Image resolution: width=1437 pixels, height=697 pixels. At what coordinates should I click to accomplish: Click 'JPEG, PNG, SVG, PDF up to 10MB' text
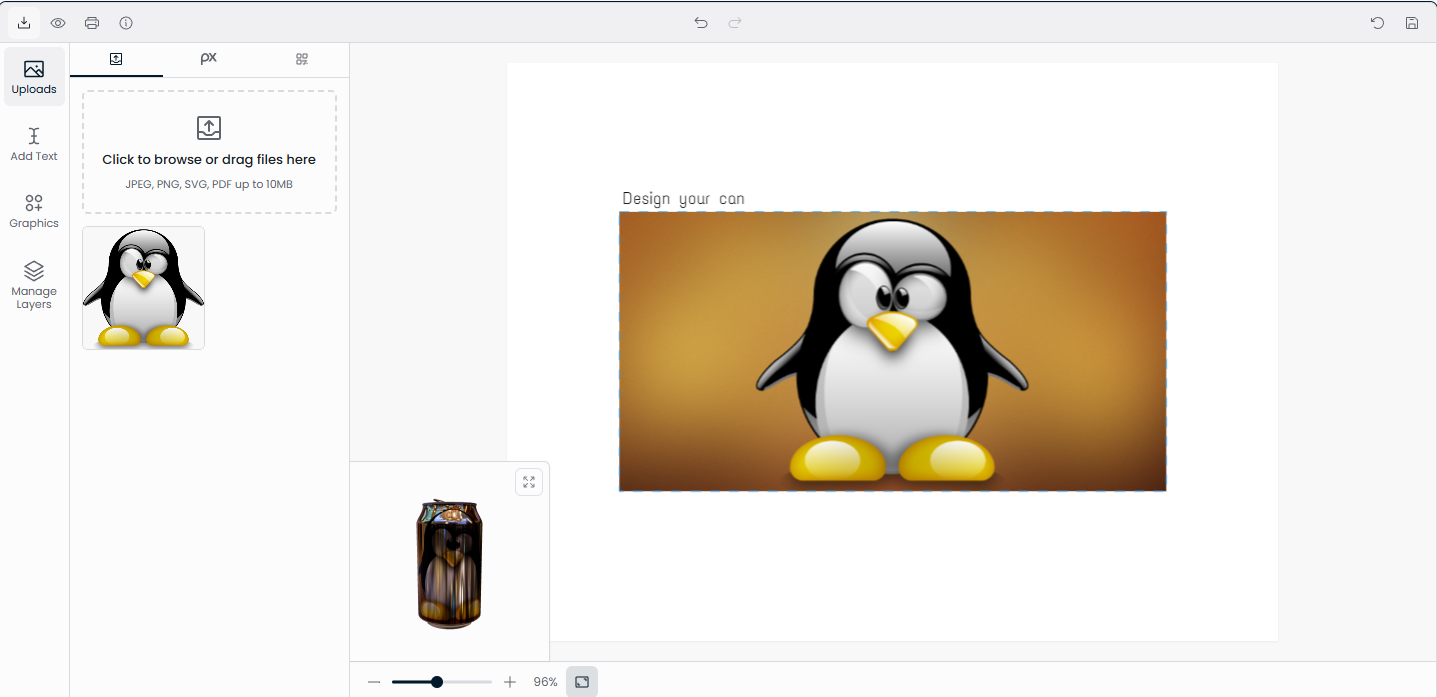(x=209, y=184)
